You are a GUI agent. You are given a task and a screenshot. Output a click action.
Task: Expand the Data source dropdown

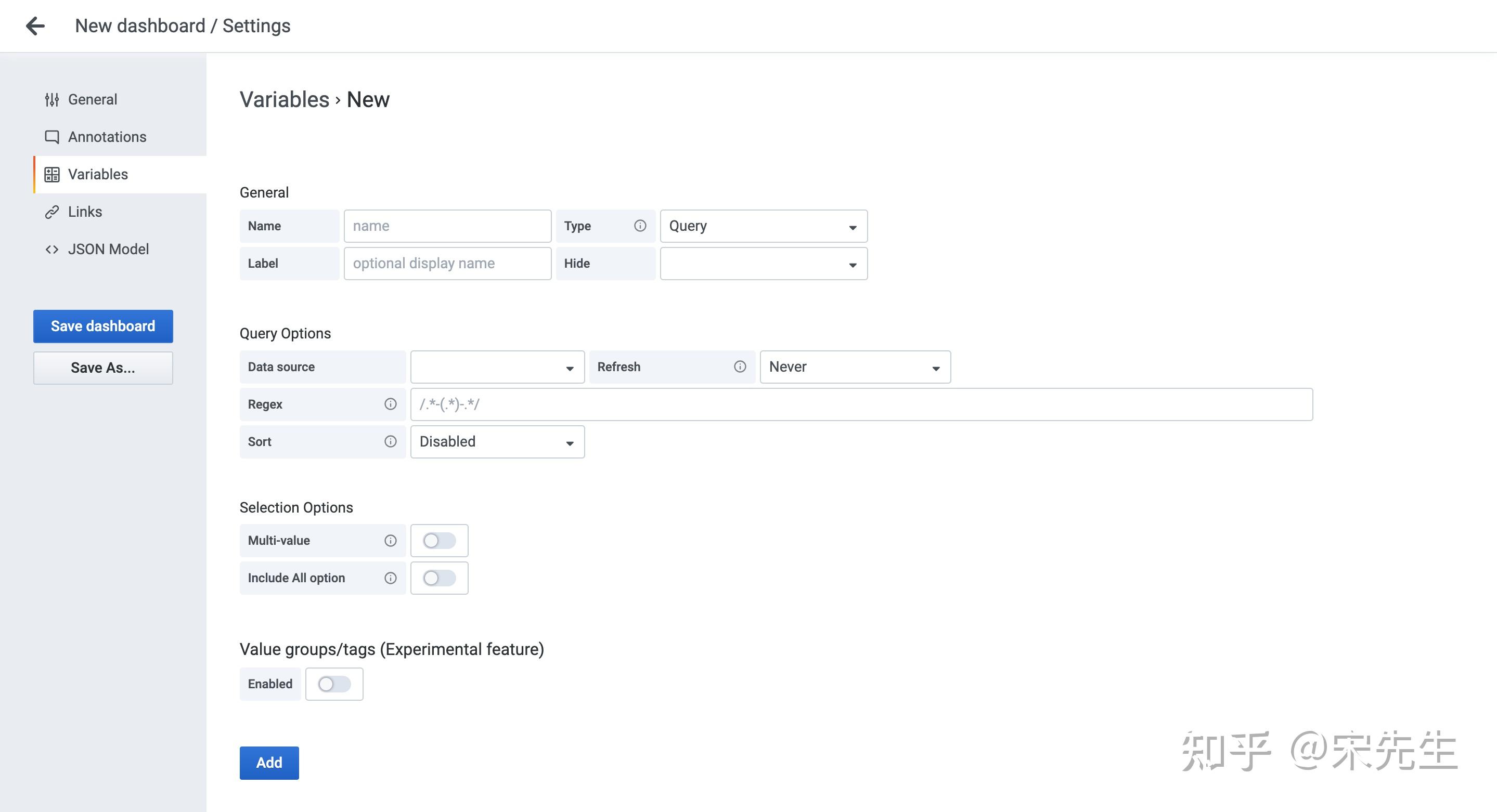(x=497, y=367)
